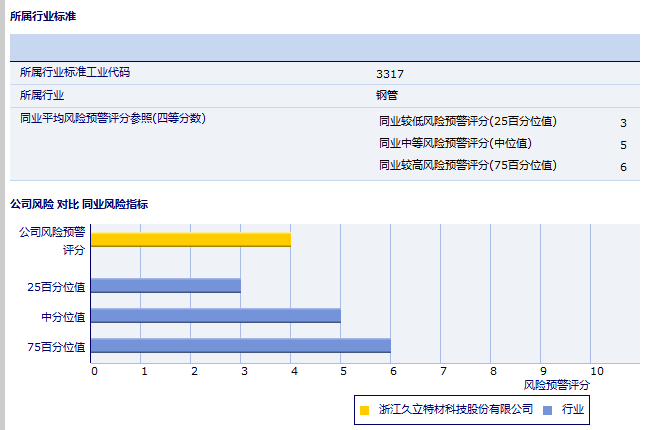The width and height of the screenshot is (658, 430).
Task: Click the blue legend swatch for 行业
Action: coord(547,410)
